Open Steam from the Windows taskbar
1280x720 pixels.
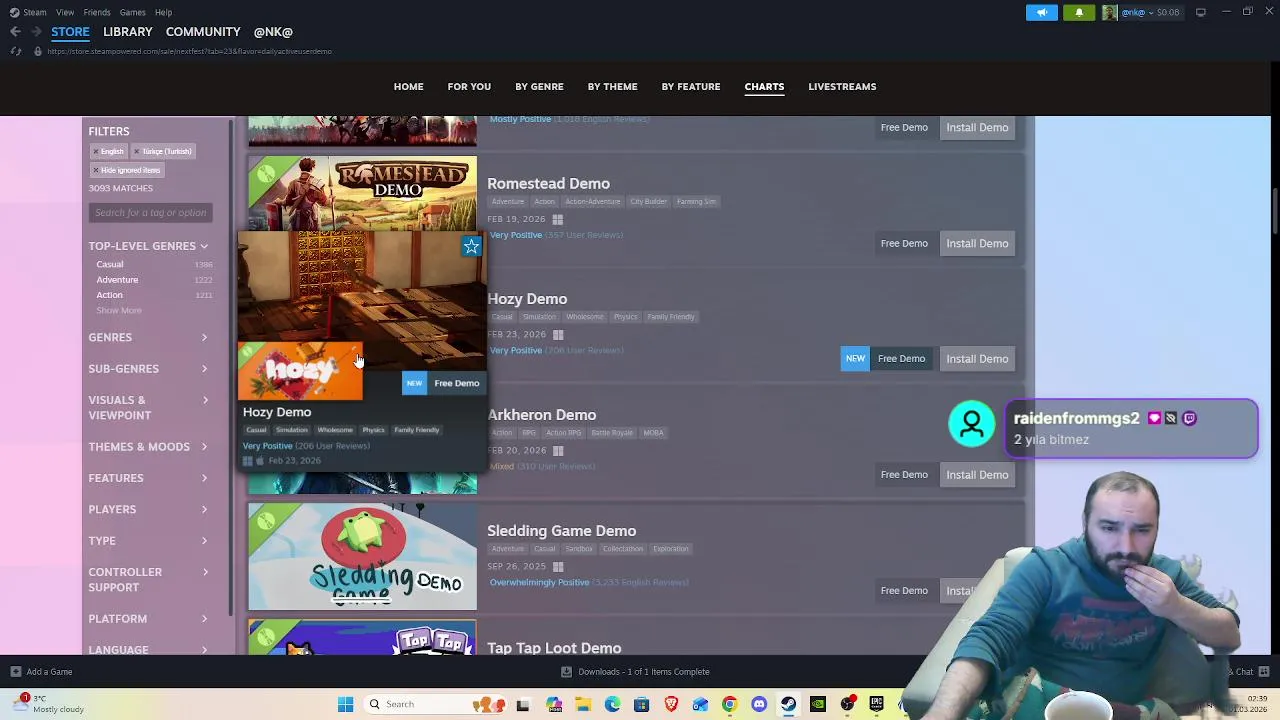788,704
